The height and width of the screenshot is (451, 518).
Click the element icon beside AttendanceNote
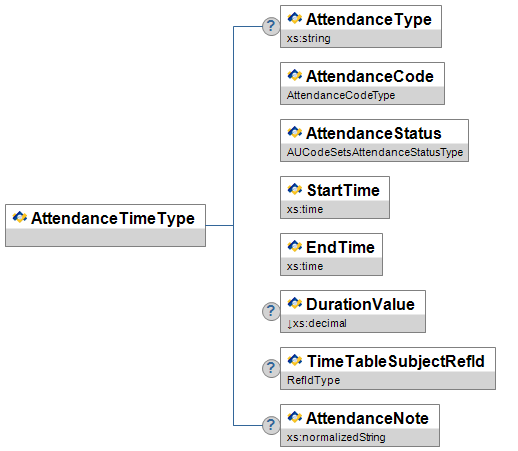295,417
